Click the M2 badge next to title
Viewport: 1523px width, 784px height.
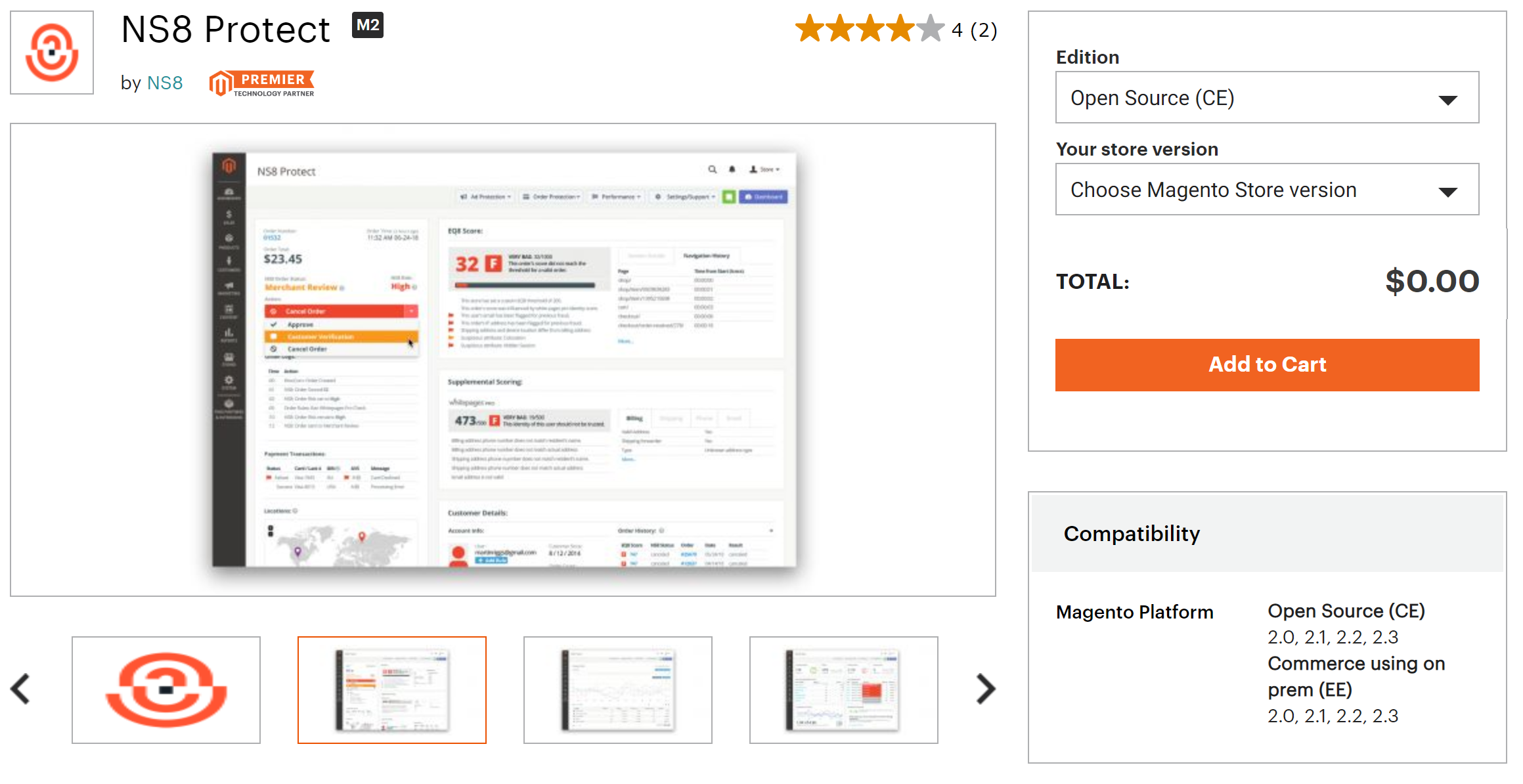(x=367, y=26)
